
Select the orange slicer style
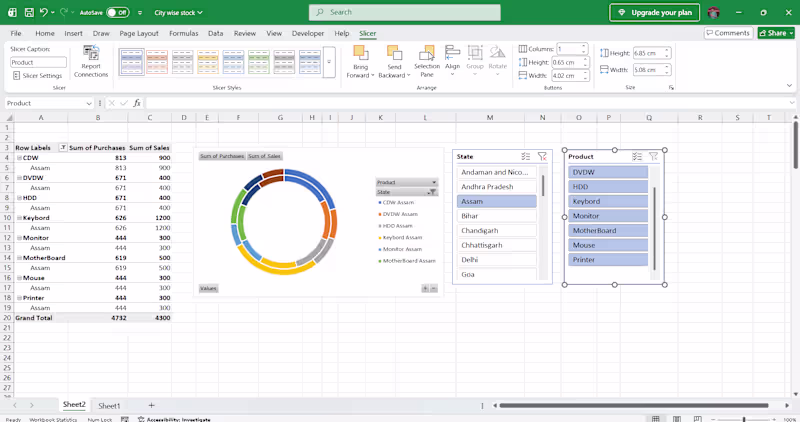(157, 62)
